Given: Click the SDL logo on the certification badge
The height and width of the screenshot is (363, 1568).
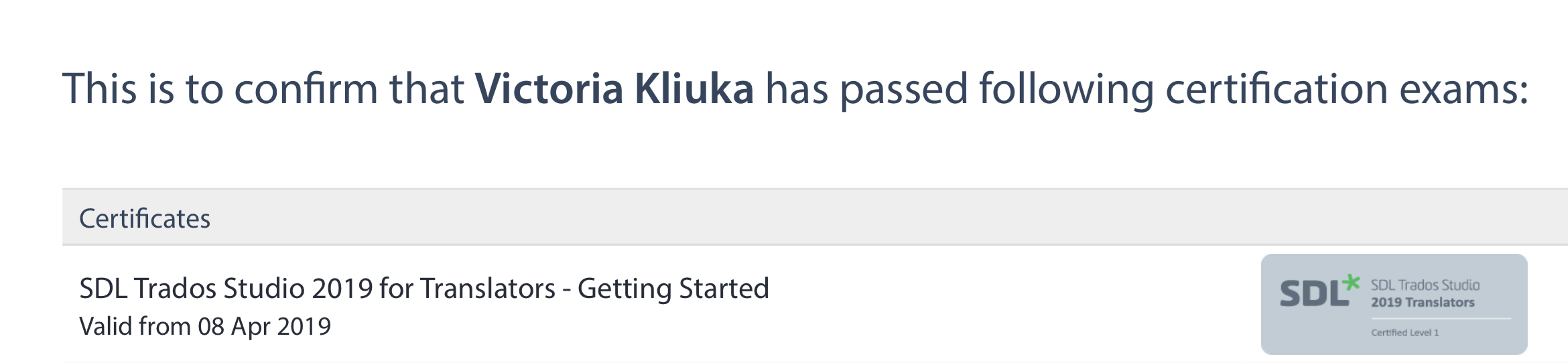Looking at the screenshot, I should point(1319,291).
